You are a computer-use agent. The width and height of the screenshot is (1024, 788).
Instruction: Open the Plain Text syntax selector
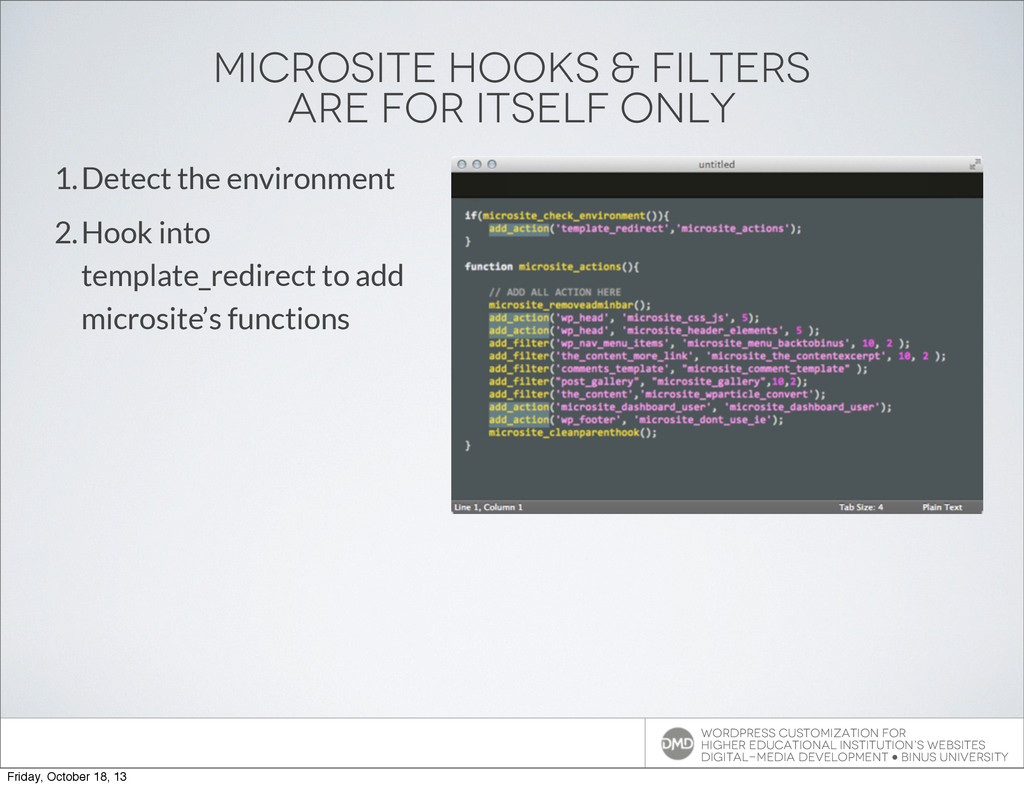942,507
